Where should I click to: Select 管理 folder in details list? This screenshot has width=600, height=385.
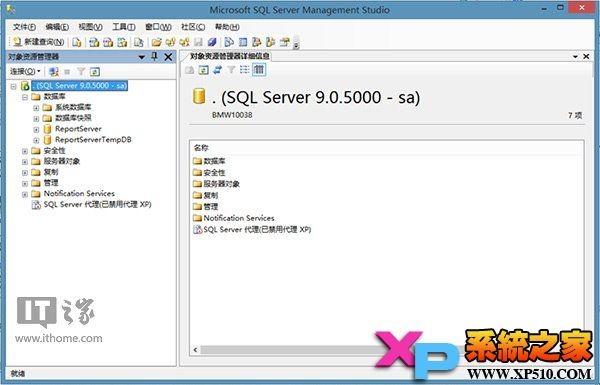pos(205,207)
